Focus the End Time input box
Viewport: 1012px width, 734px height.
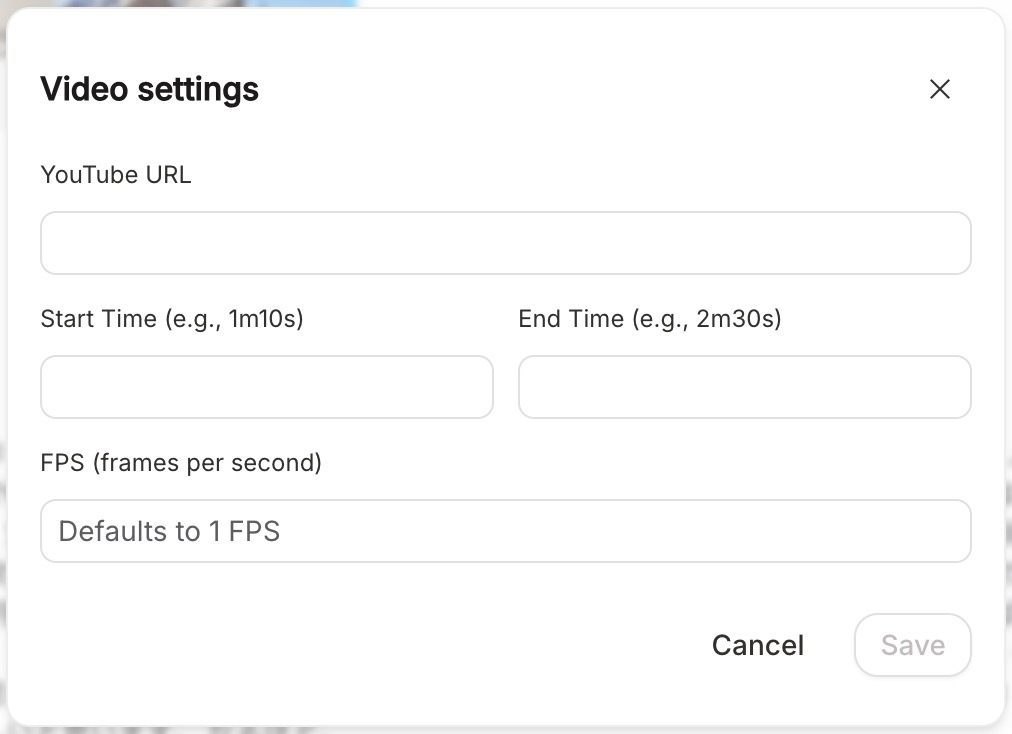[x=744, y=387]
